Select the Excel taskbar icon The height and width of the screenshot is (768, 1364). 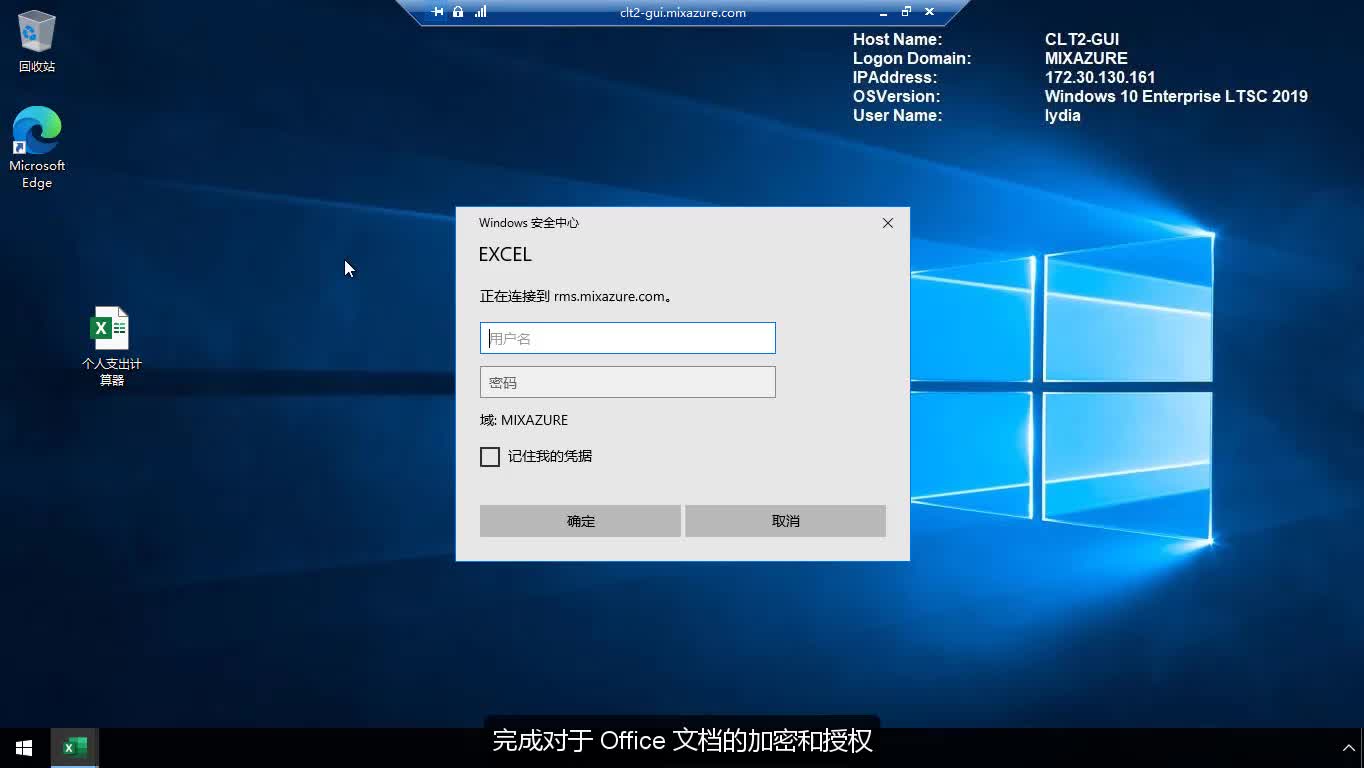tap(74, 748)
